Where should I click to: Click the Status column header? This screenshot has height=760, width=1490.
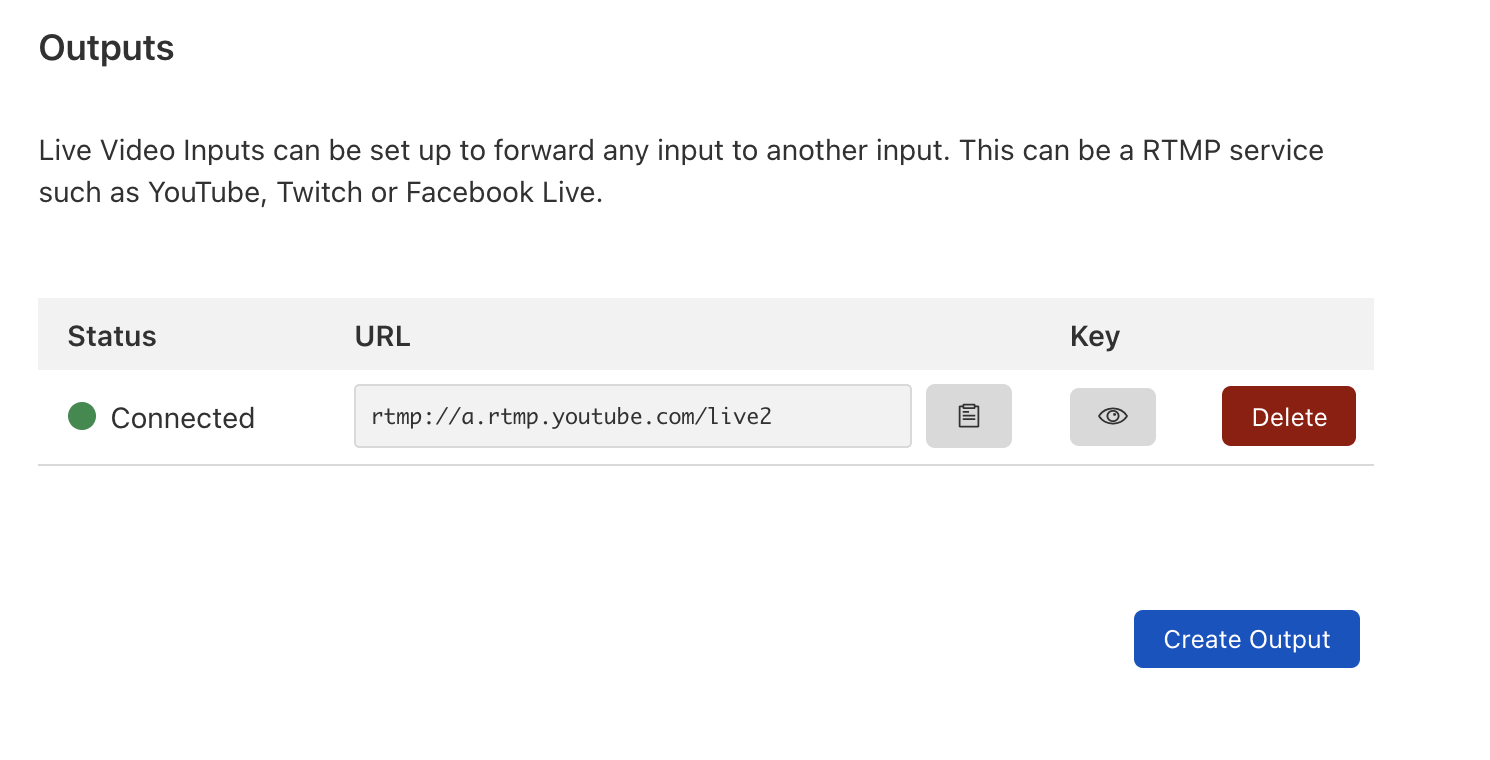point(112,336)
